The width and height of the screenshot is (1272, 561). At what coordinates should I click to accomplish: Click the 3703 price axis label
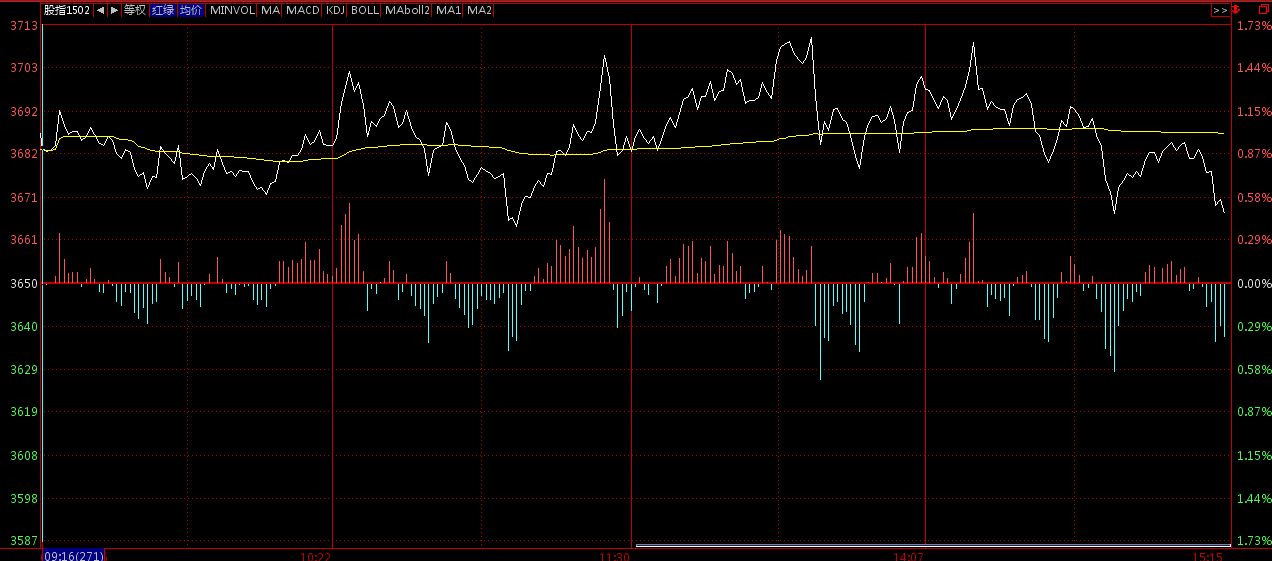24,68
